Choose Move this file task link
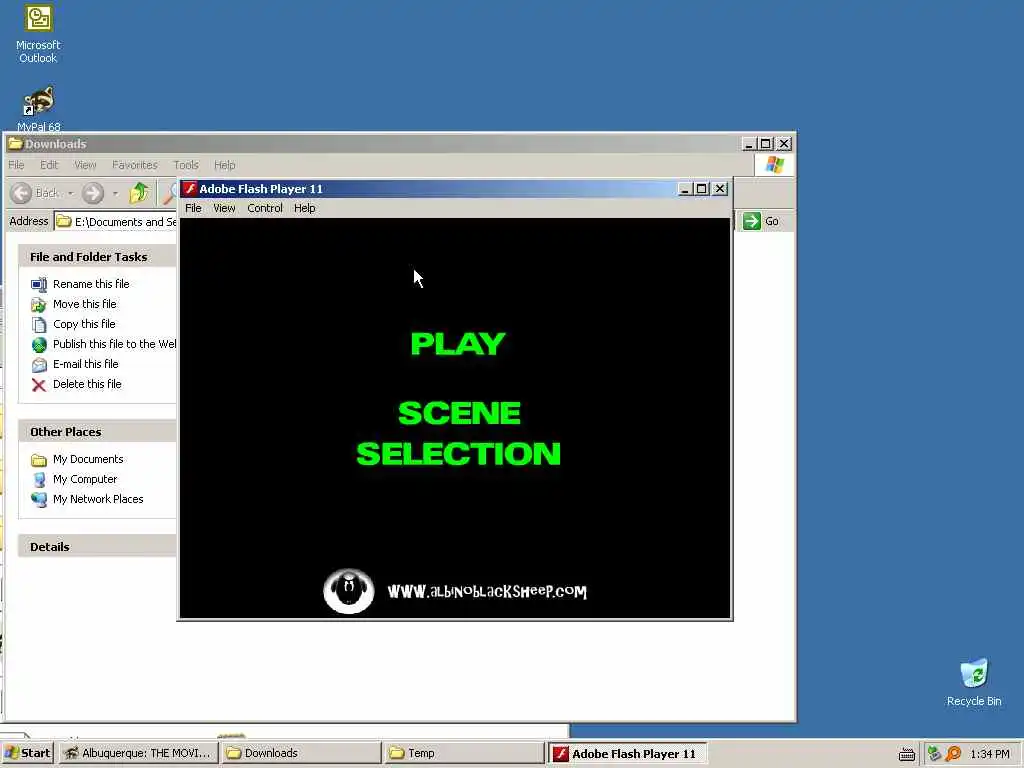1024x768 pixels. tap(84, 304)
